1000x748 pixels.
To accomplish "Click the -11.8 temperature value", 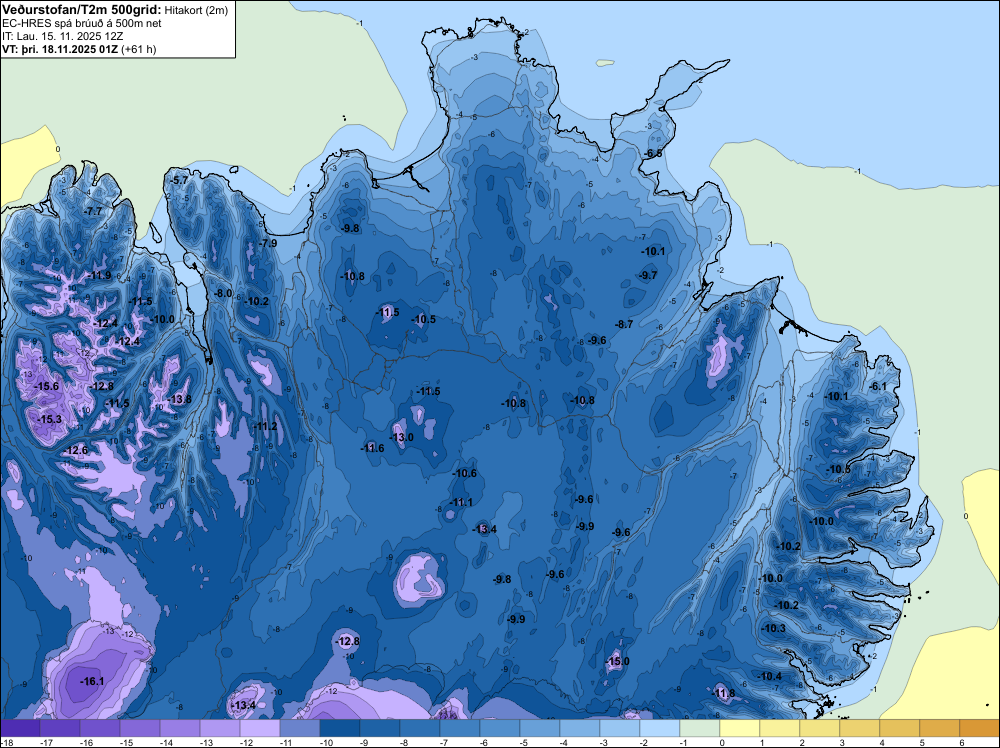I will [x=723, y=694].
